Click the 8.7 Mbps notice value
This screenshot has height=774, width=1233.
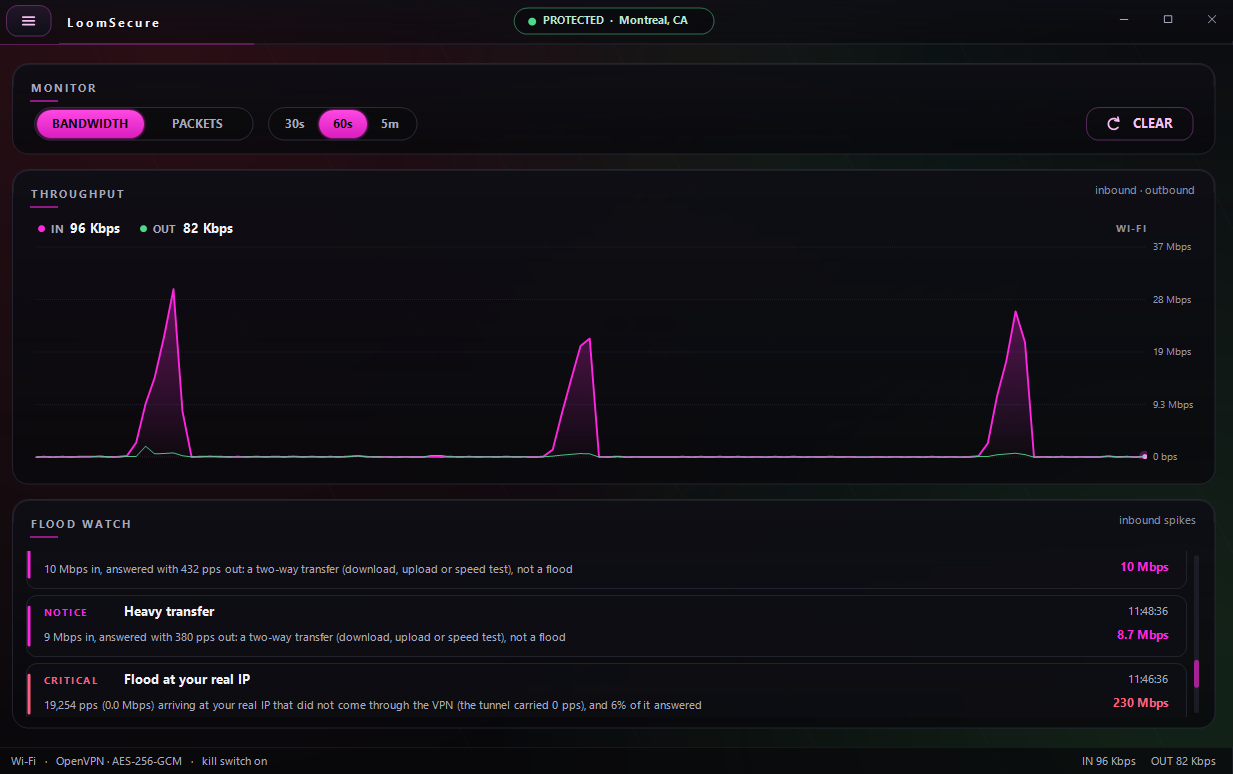1142,635
